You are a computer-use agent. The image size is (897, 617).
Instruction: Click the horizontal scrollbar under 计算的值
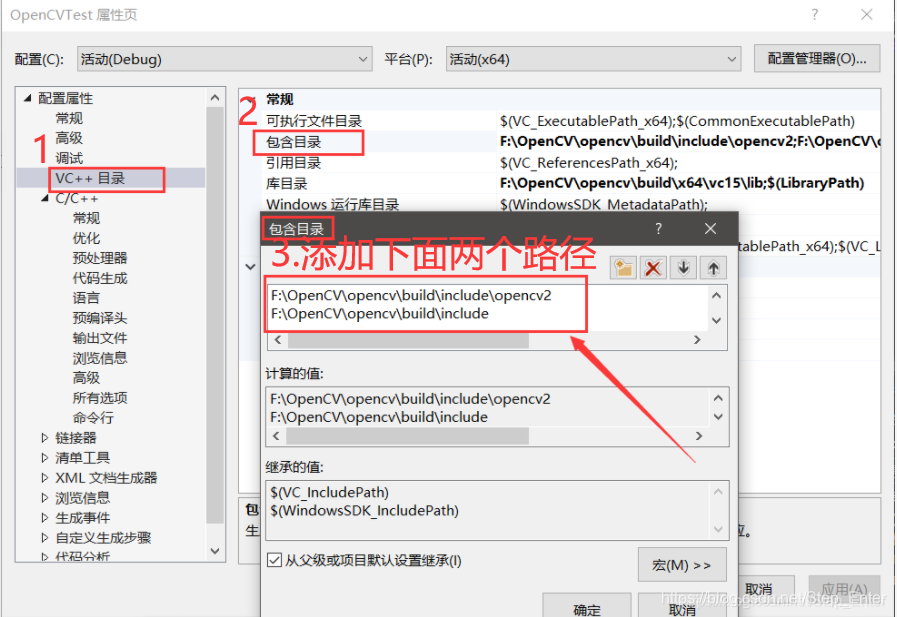[407, 436]
